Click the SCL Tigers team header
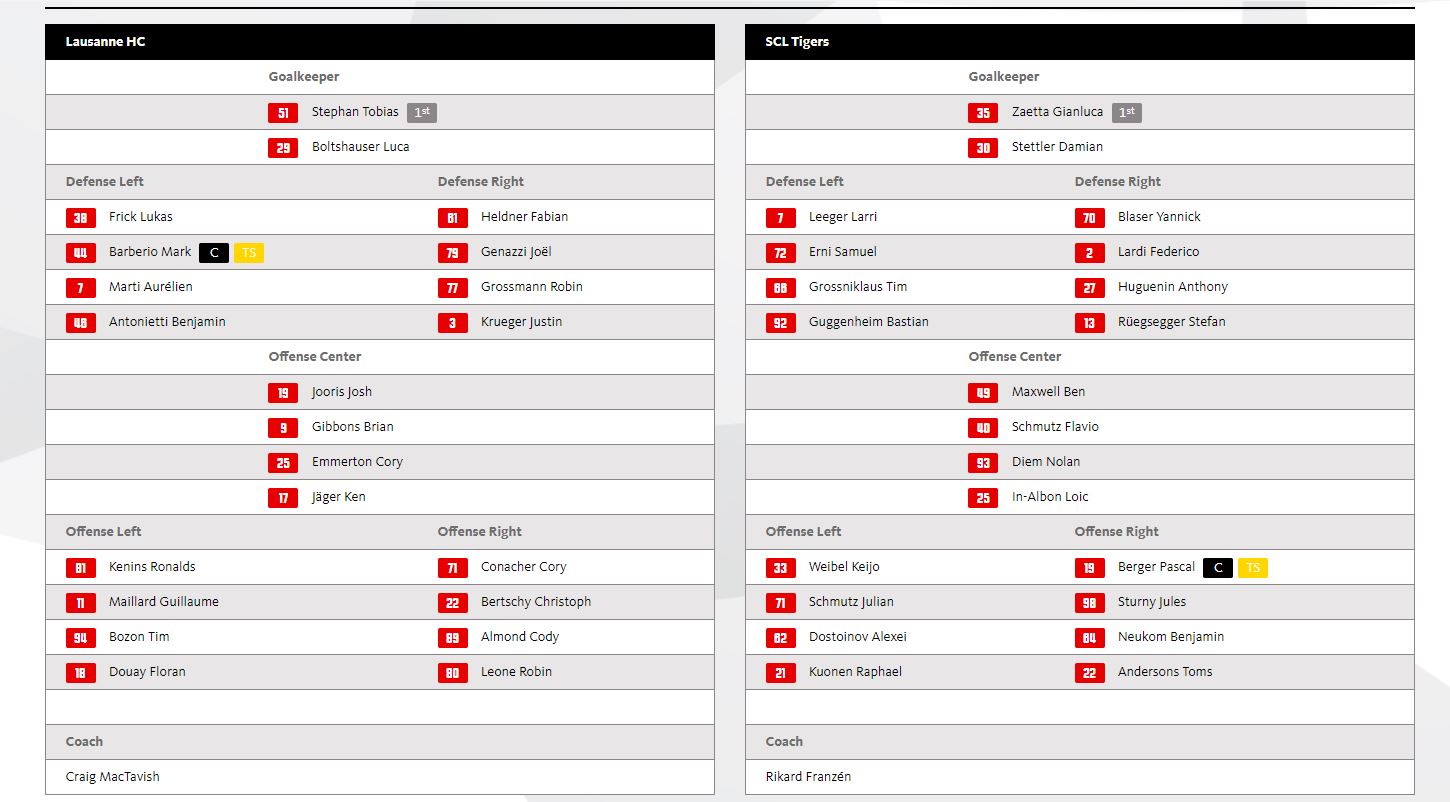This screenshot has height=802, width=1450. coord(1080,42)
